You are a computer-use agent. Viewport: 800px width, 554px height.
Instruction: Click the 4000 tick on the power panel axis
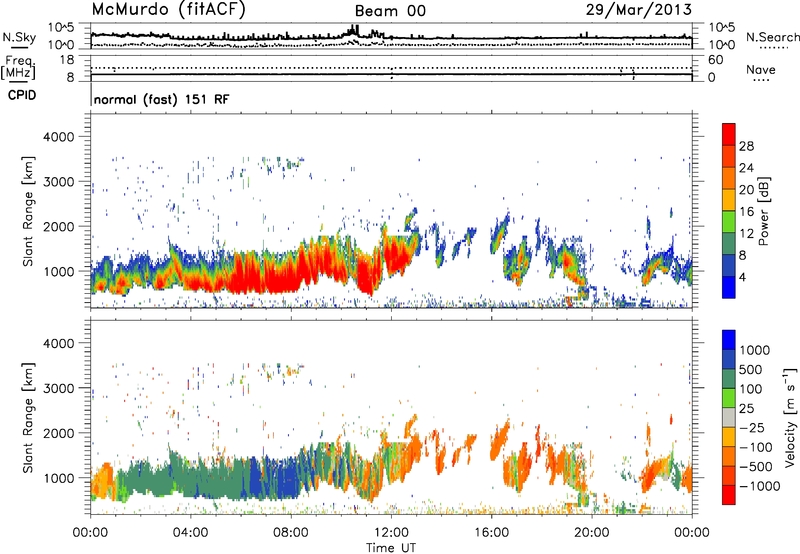coord(58,137)
